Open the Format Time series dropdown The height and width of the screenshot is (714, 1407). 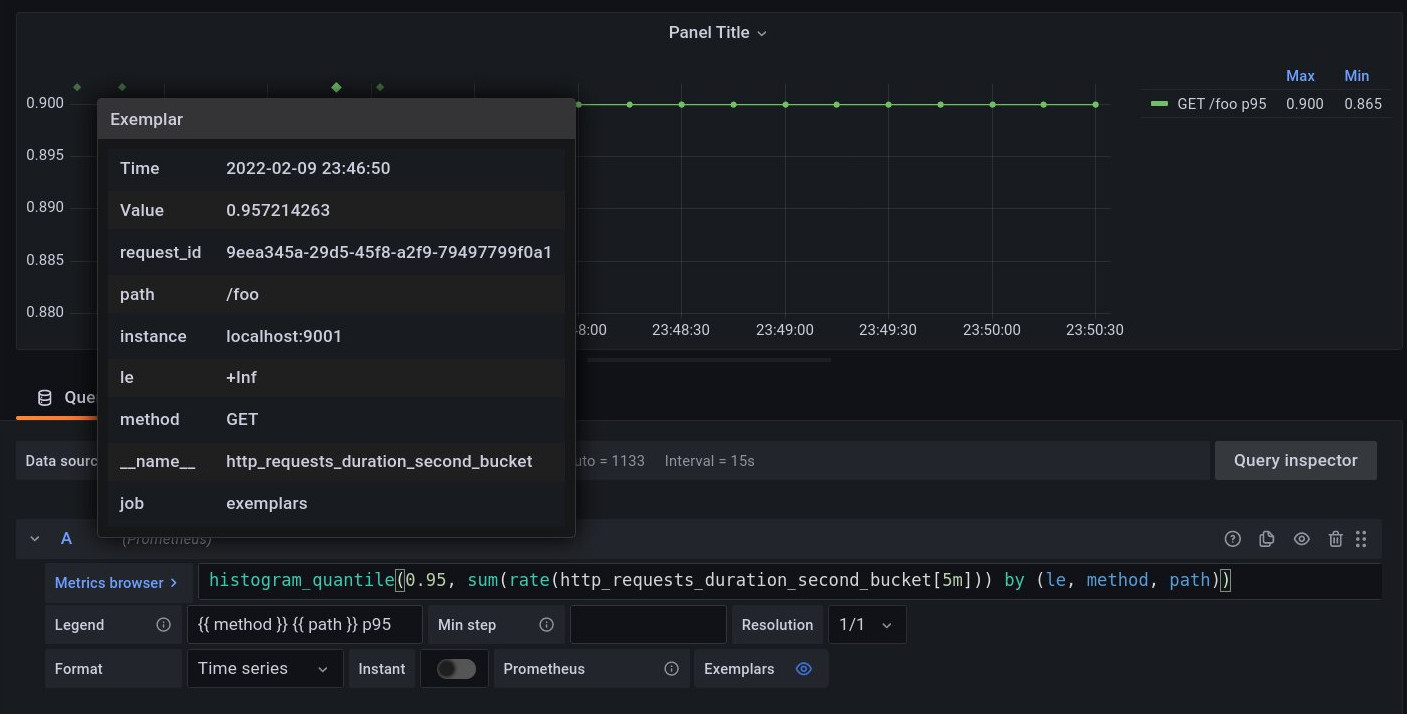click(264, 669)
